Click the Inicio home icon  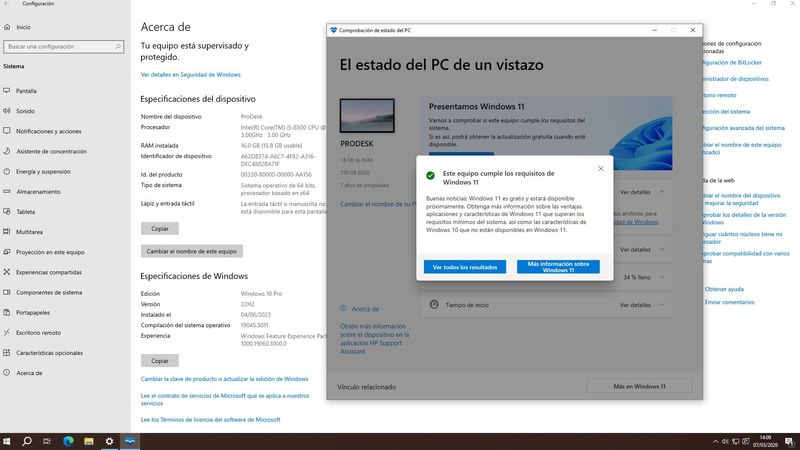(7, 27)
